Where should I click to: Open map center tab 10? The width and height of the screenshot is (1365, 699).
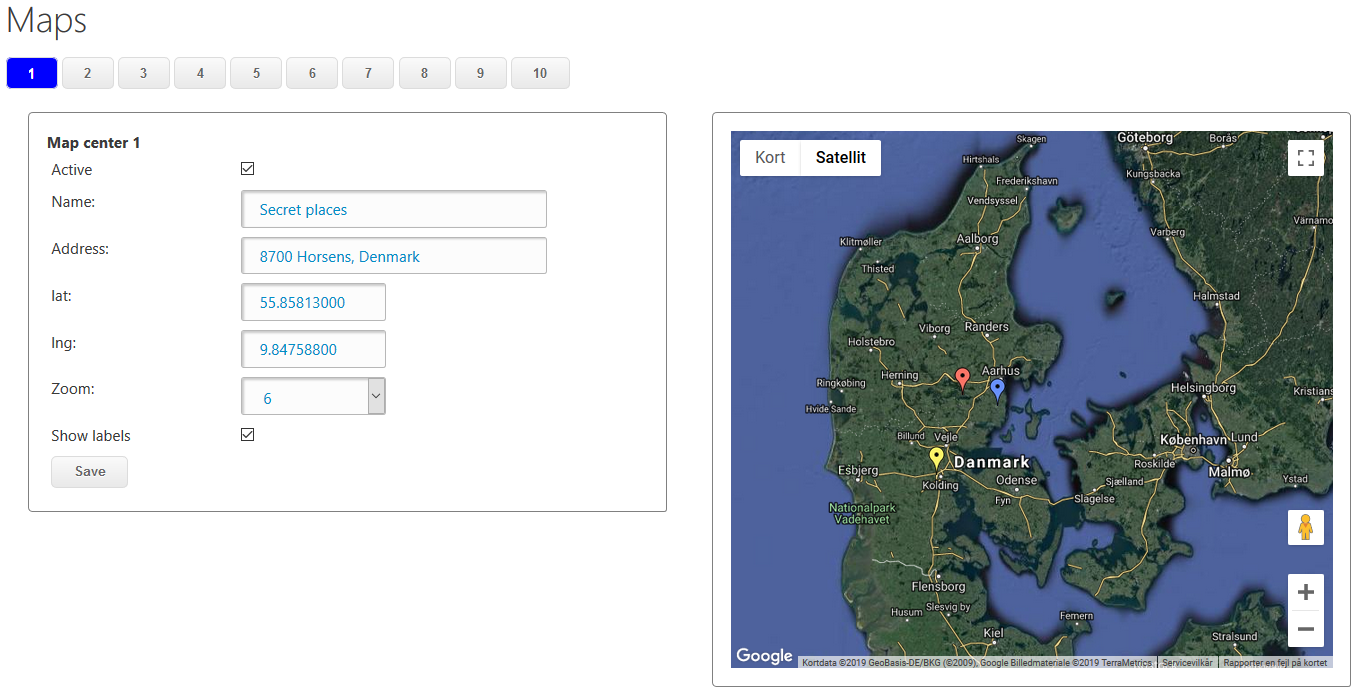click(540, 73)
